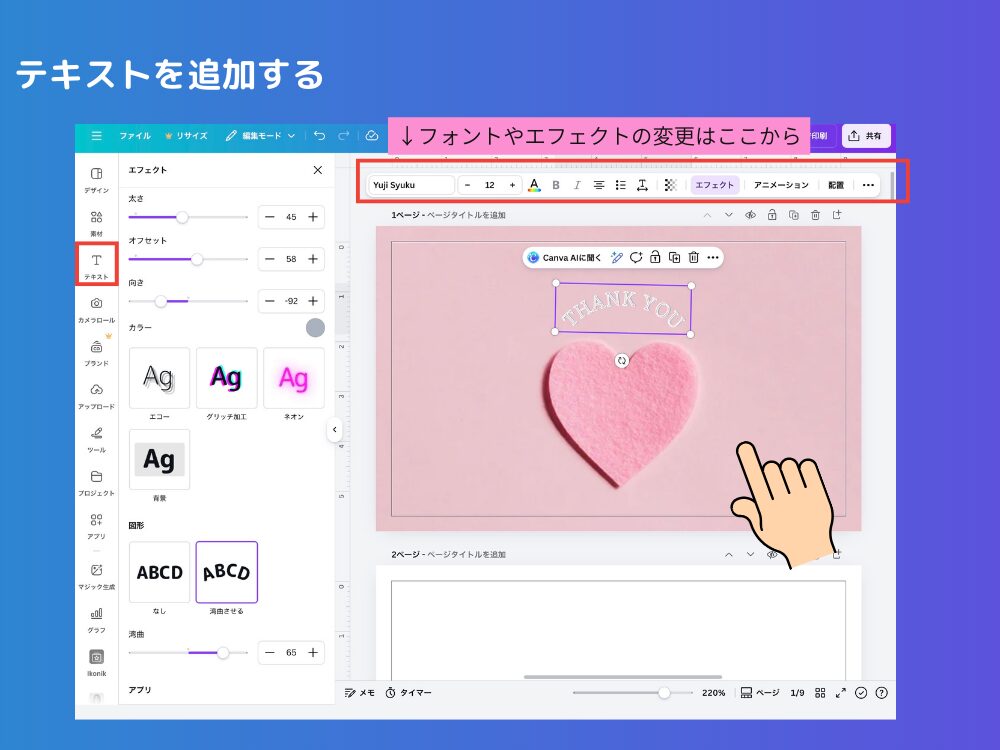Screen dimensions: 1000x750
Task: Open the カラー swatch in the effects panel
Action: coord(316,327)
